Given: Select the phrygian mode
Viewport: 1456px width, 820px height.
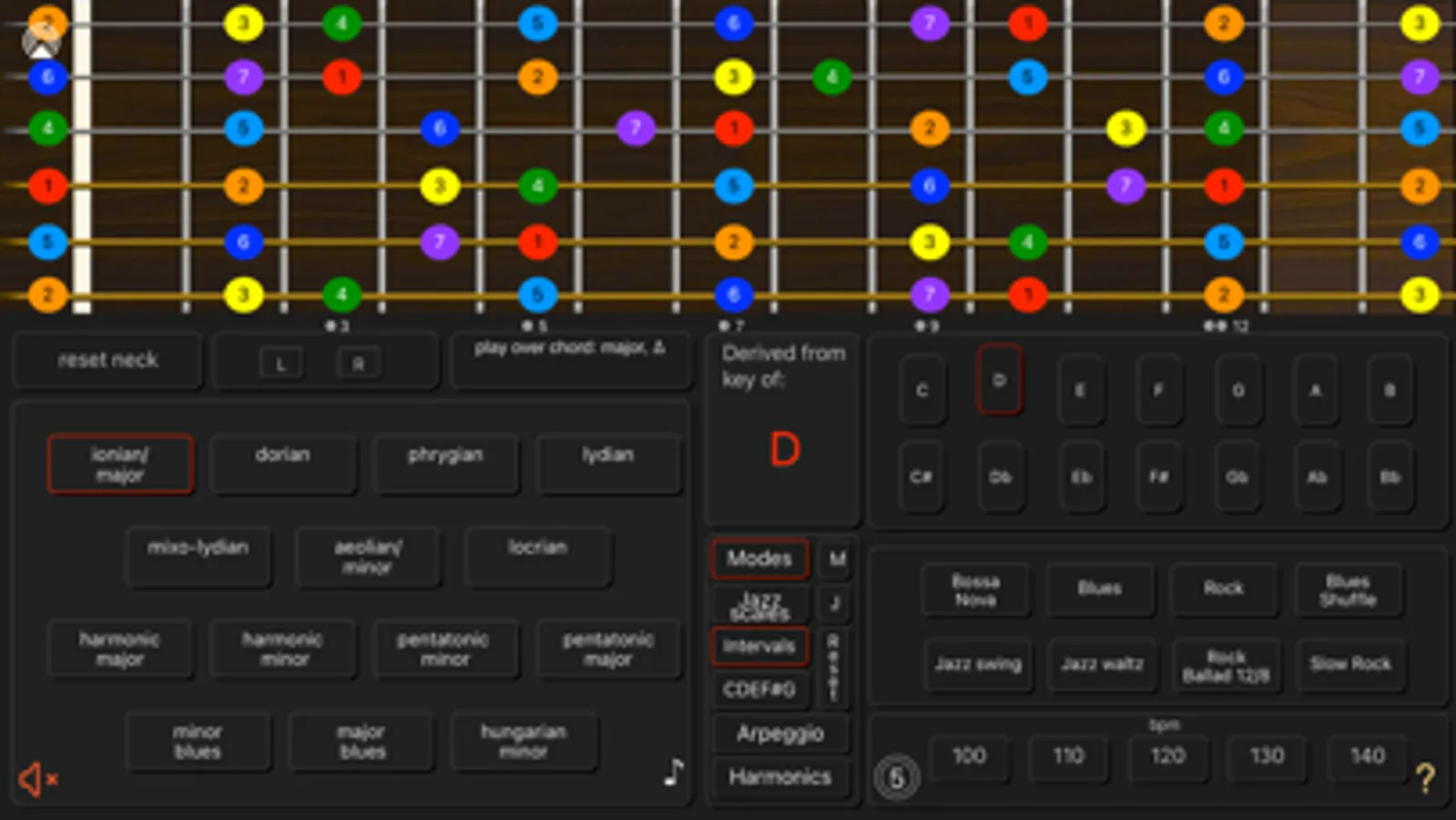Looking at the screenshot, I should pyautogui.click(x=445, y=465).
